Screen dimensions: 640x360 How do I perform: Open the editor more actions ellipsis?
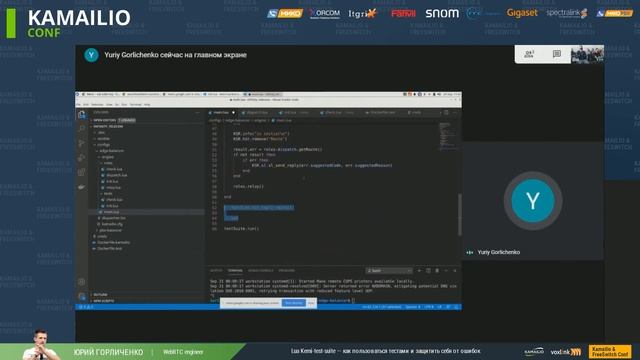click(x=455, y=113)
